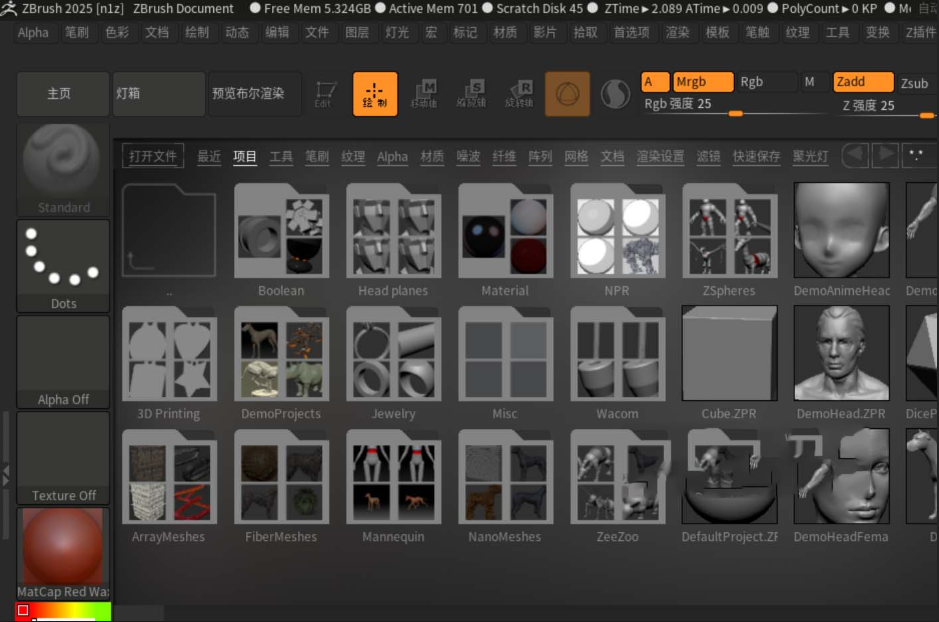Switch to the 项目 tab
Viewport: 939px width, 622px height.
245,157
